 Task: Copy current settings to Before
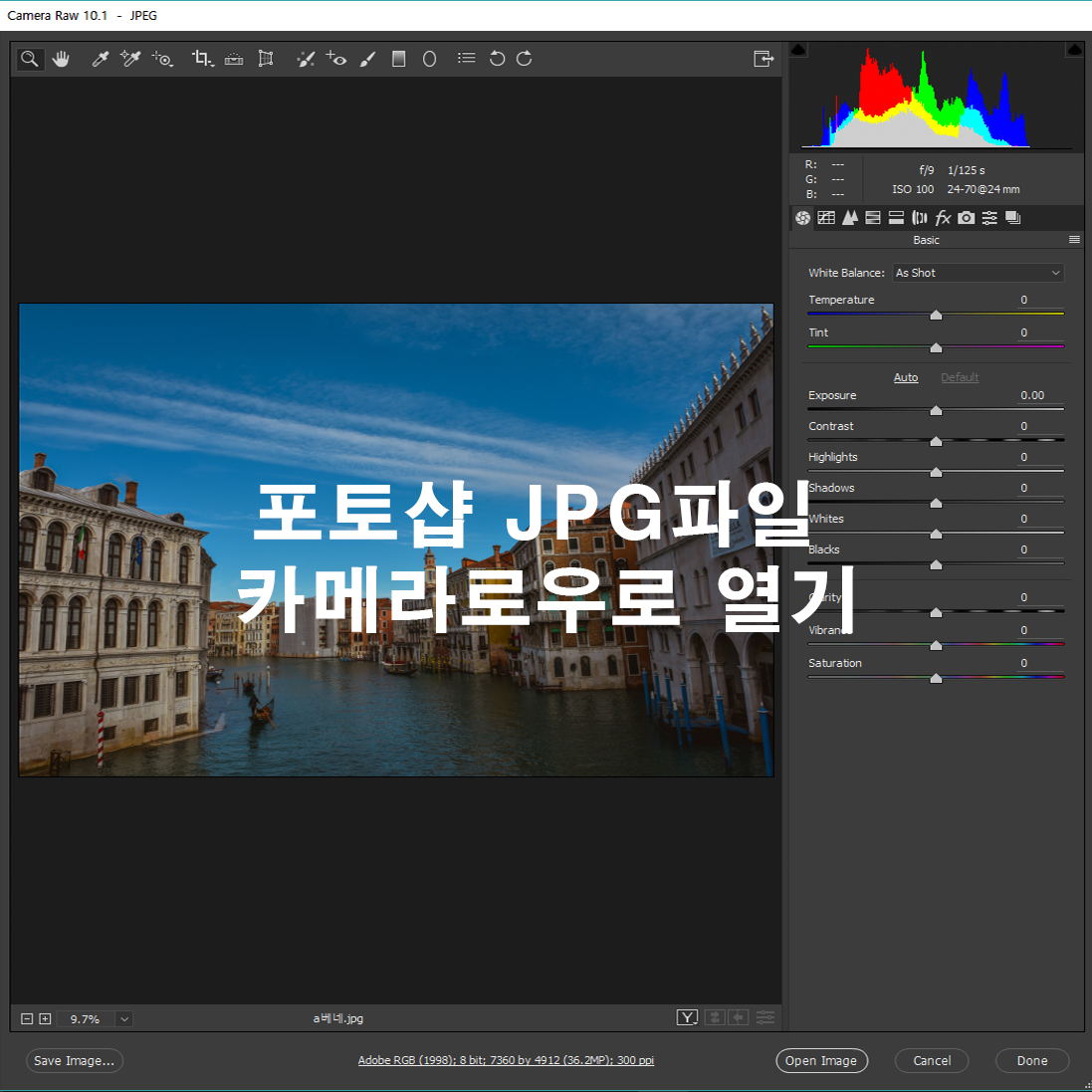pos(739,1018)
